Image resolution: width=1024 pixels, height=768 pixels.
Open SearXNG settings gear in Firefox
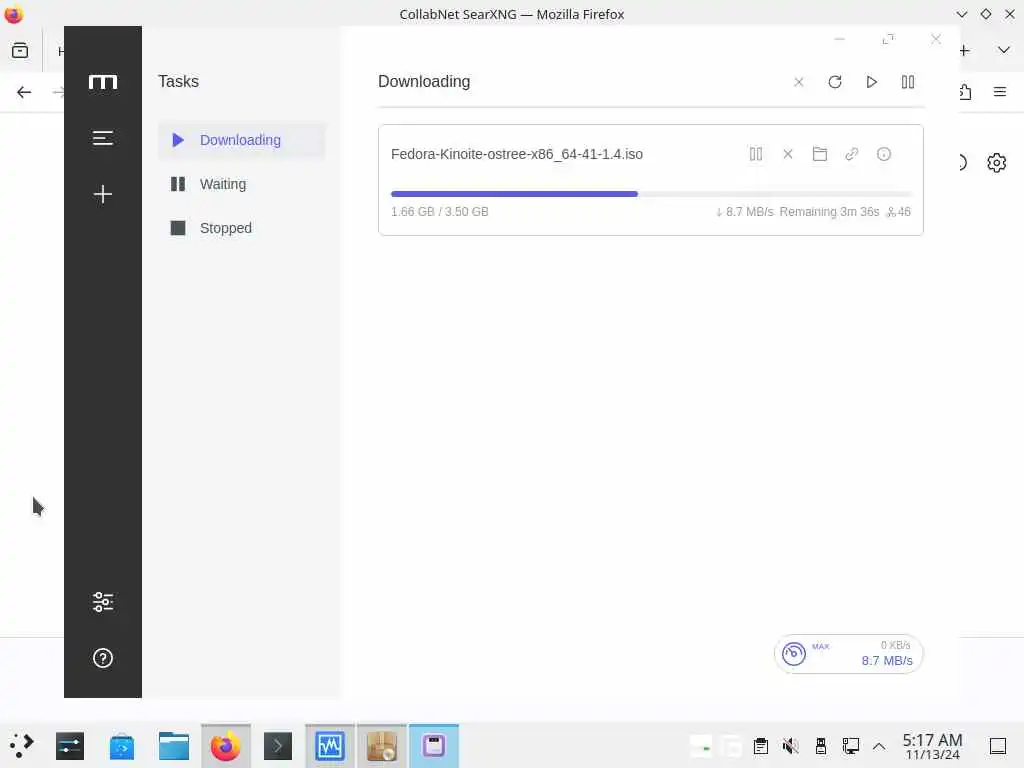996,163
